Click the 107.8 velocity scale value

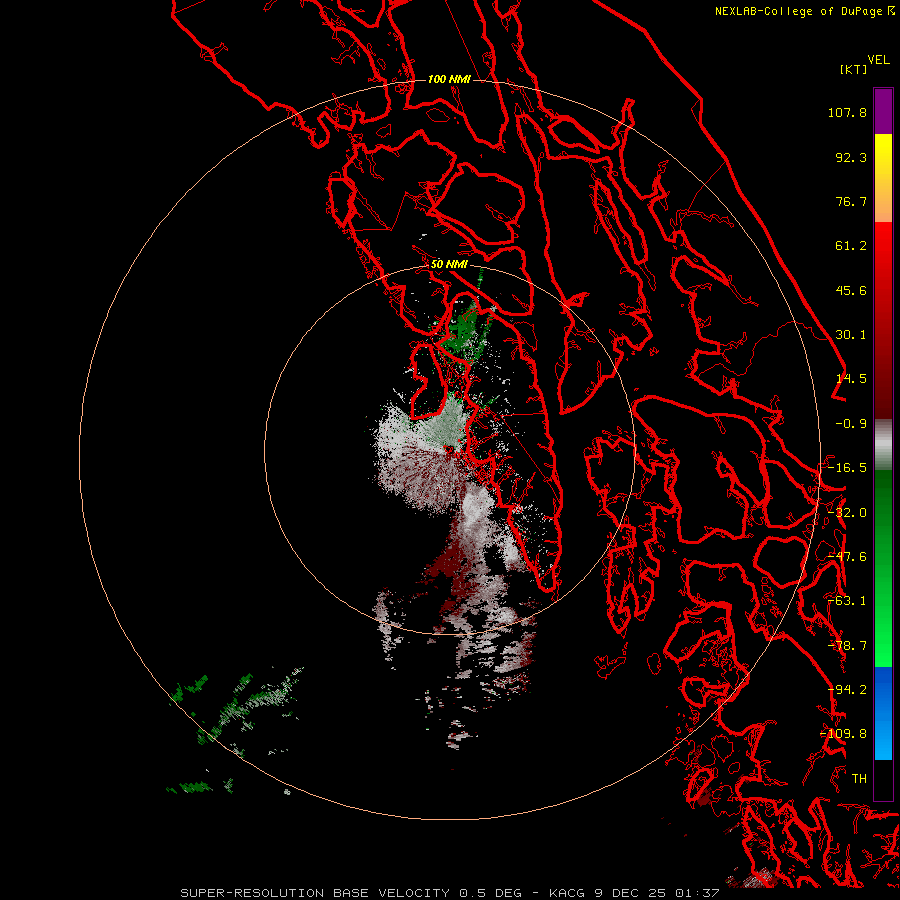[x=847, y=112]
